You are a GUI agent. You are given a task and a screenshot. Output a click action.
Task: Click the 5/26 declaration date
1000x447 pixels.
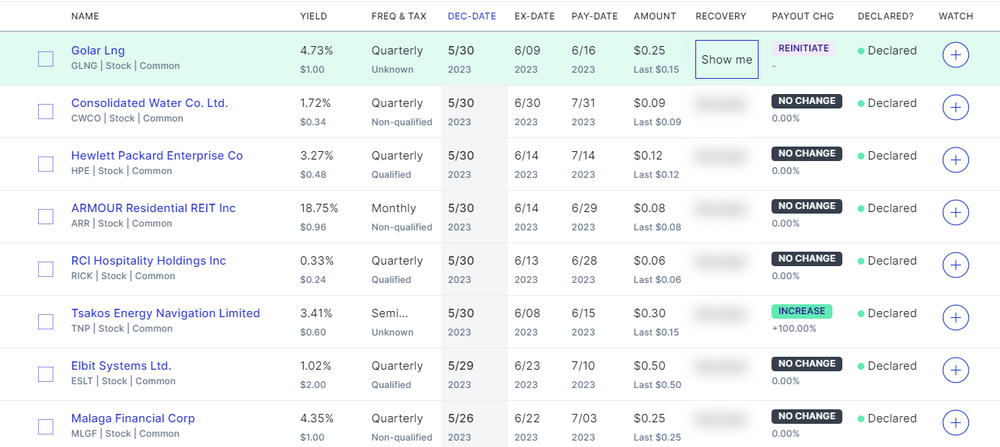tap(460, 418)
